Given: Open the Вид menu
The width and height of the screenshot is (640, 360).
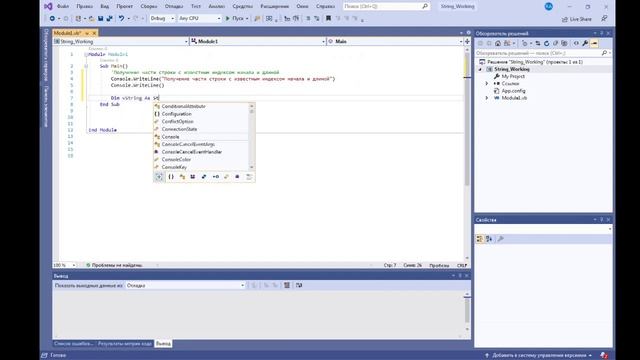Looking at the screenshot, I should click(104, 7).
